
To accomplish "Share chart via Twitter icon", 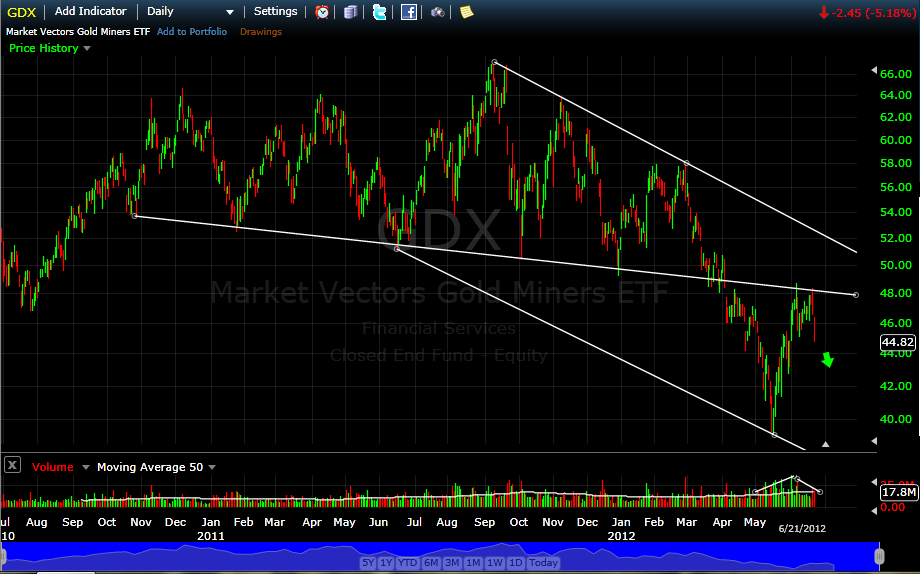I will click(380, 12).
